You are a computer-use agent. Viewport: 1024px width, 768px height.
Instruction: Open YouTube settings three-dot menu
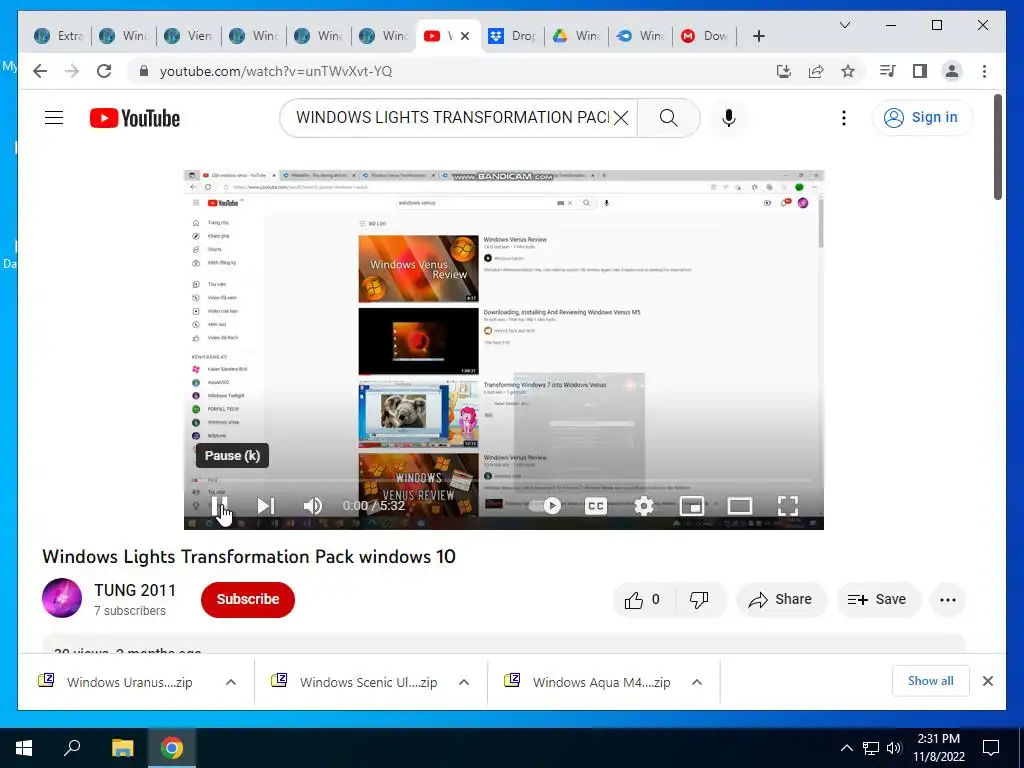844,118
